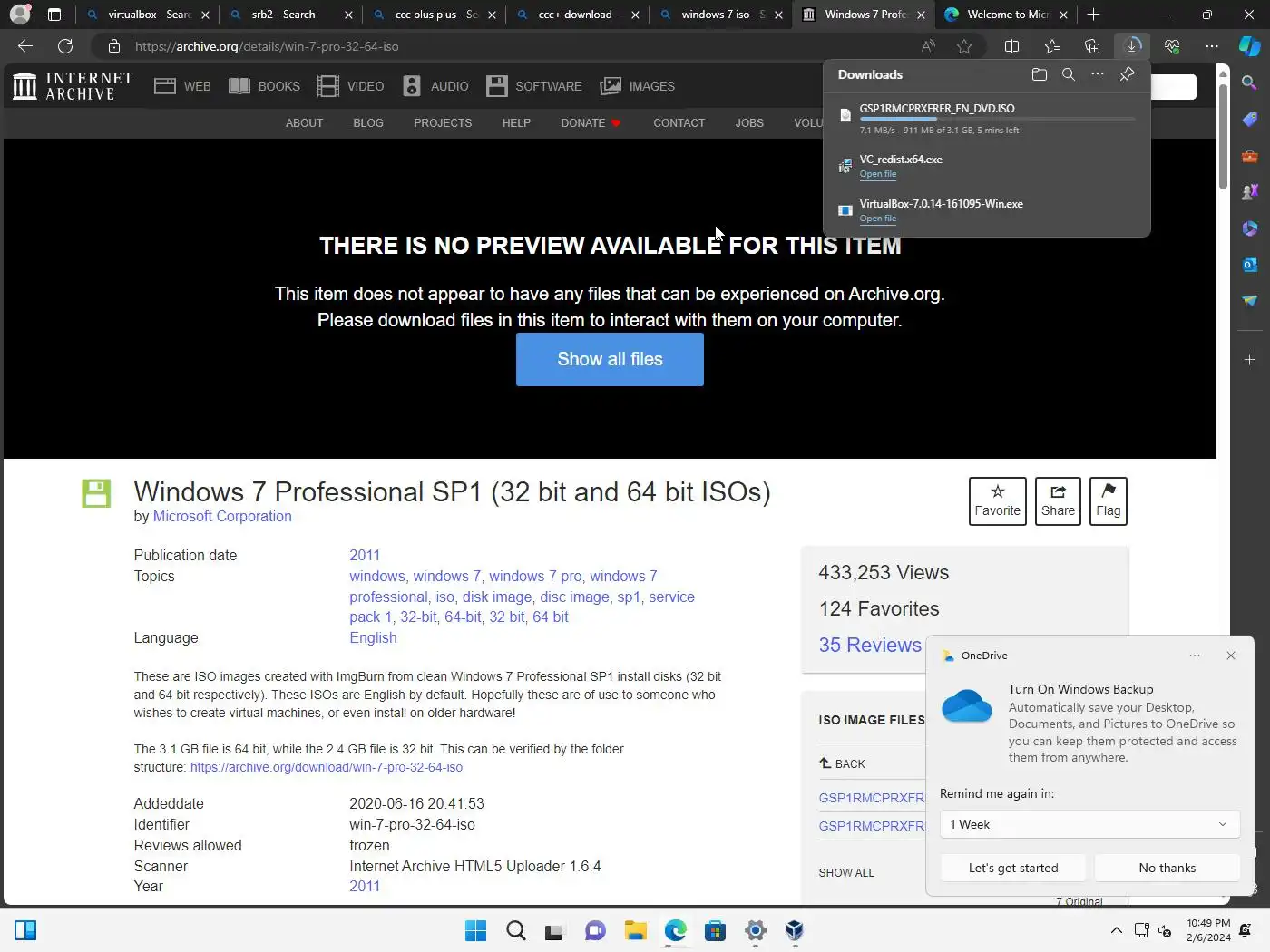Search downloads with magnifier icon
This screenshot has width=1270, height=952.
pyautogui.click(x=1069, y=74)
